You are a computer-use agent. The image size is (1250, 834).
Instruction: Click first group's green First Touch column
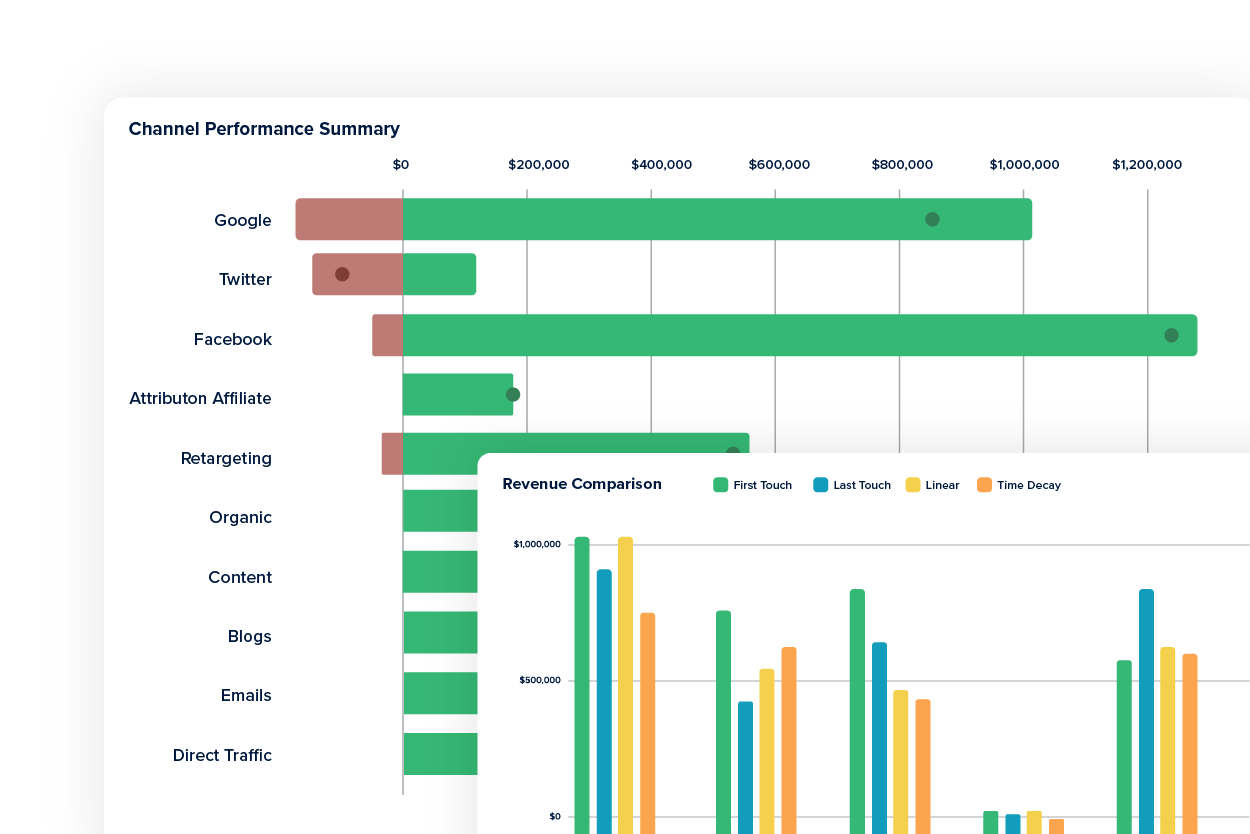pyautogui.click(x=582, y=685)
